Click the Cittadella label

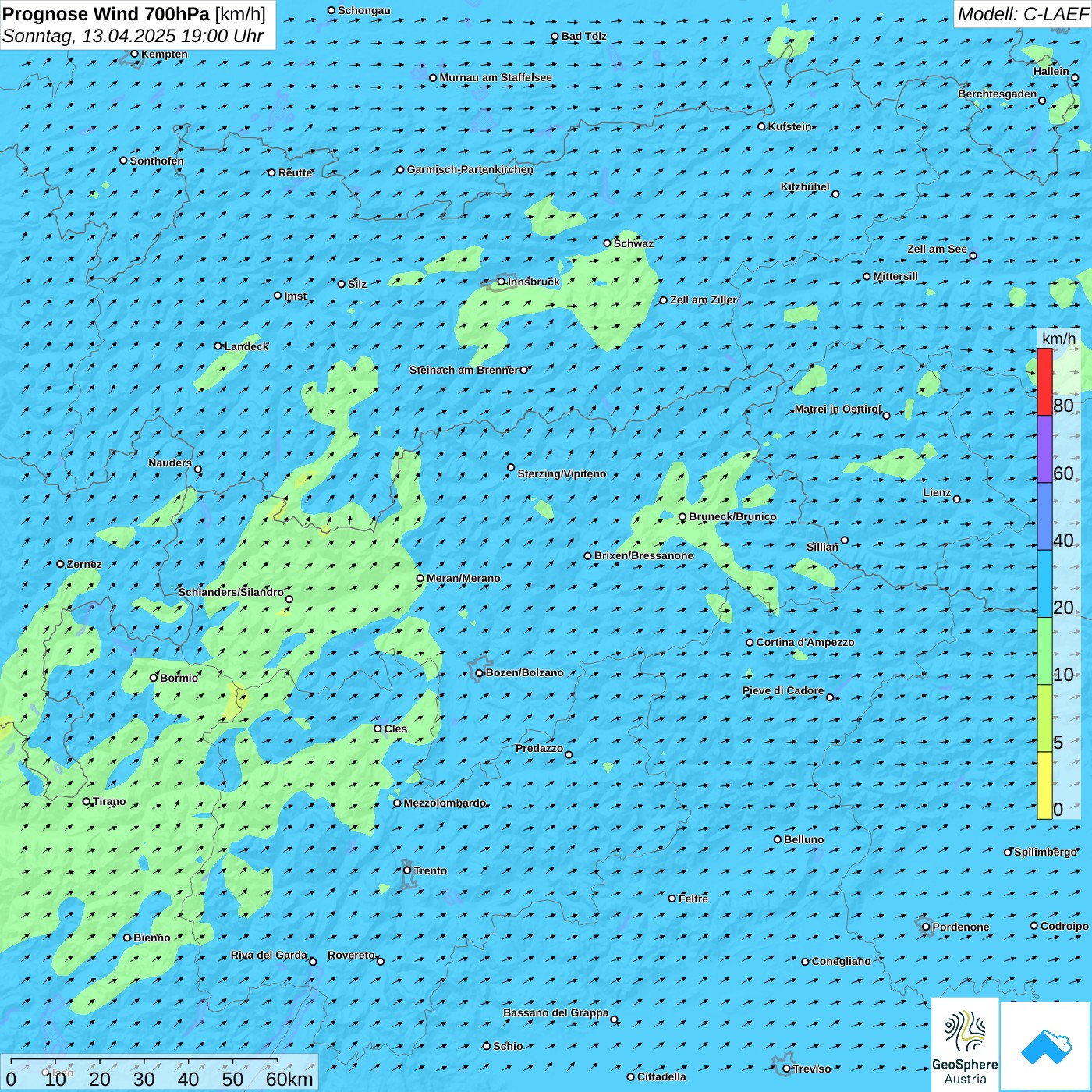pos(661,1076)
